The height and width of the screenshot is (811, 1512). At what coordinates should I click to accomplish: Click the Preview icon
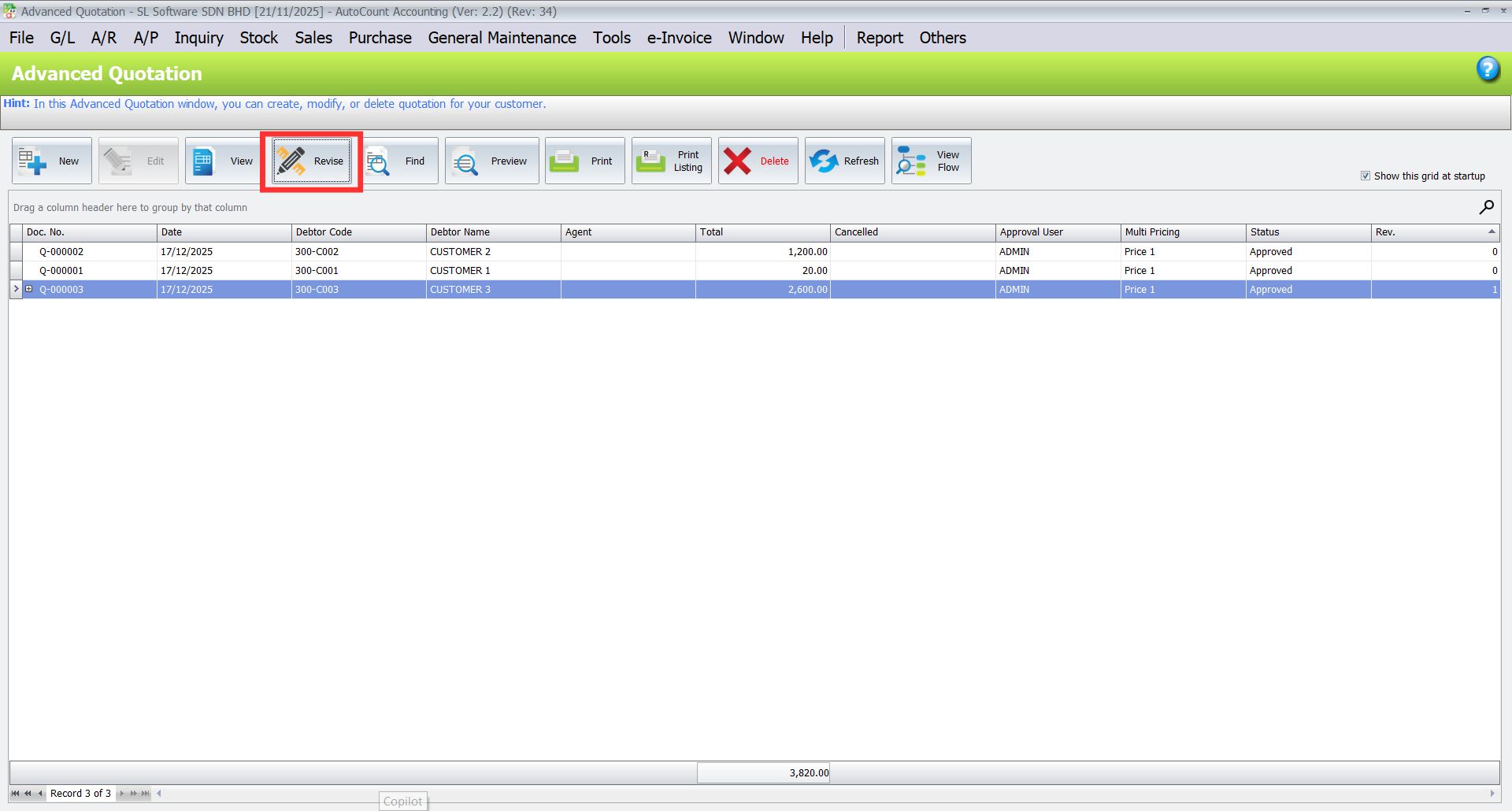coord(491,160)
